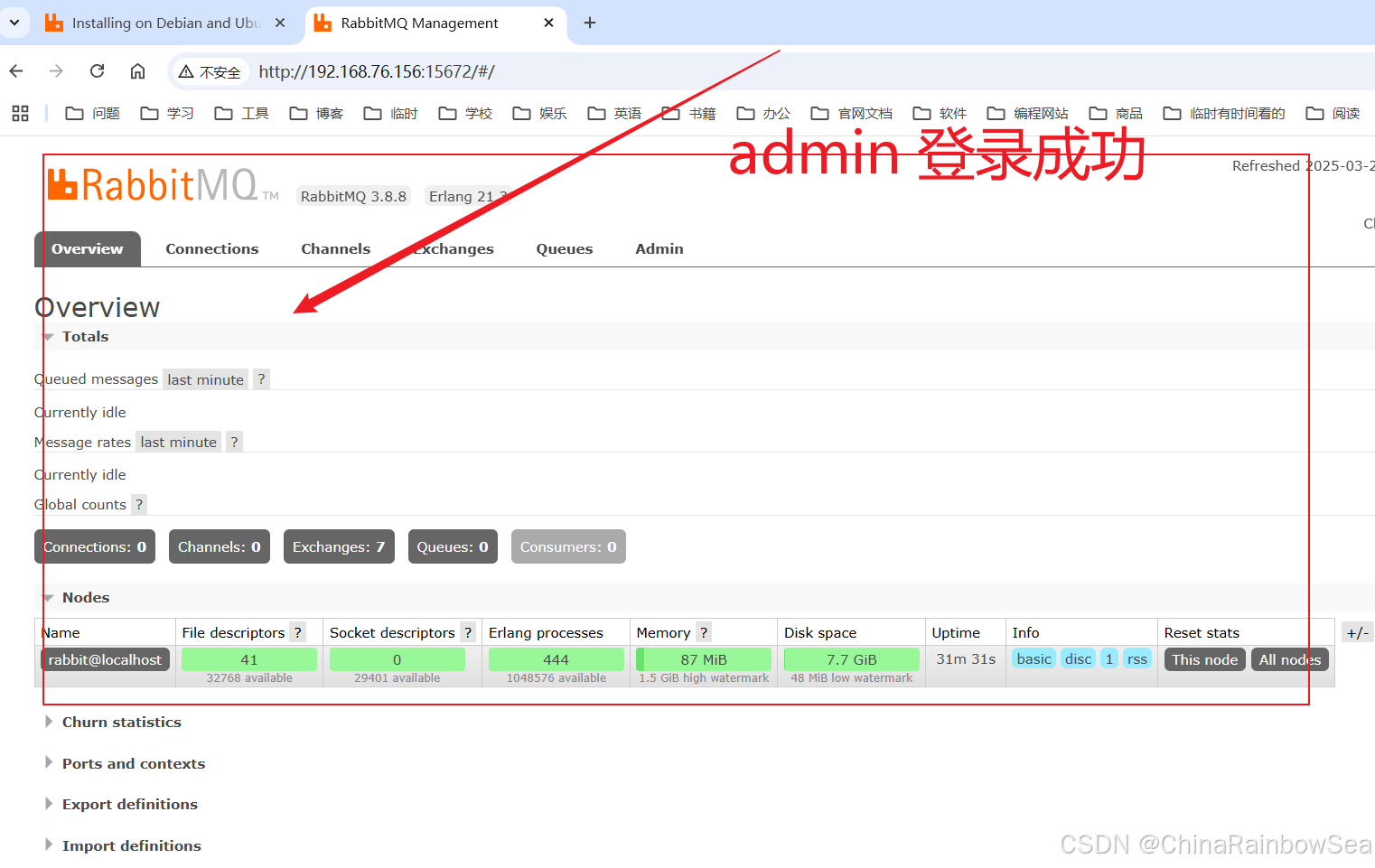Image resolution: width=1375 pixels, height=868 pixels.
Task: Open the 商品 bookmark folder
Action: [1116, 113]
